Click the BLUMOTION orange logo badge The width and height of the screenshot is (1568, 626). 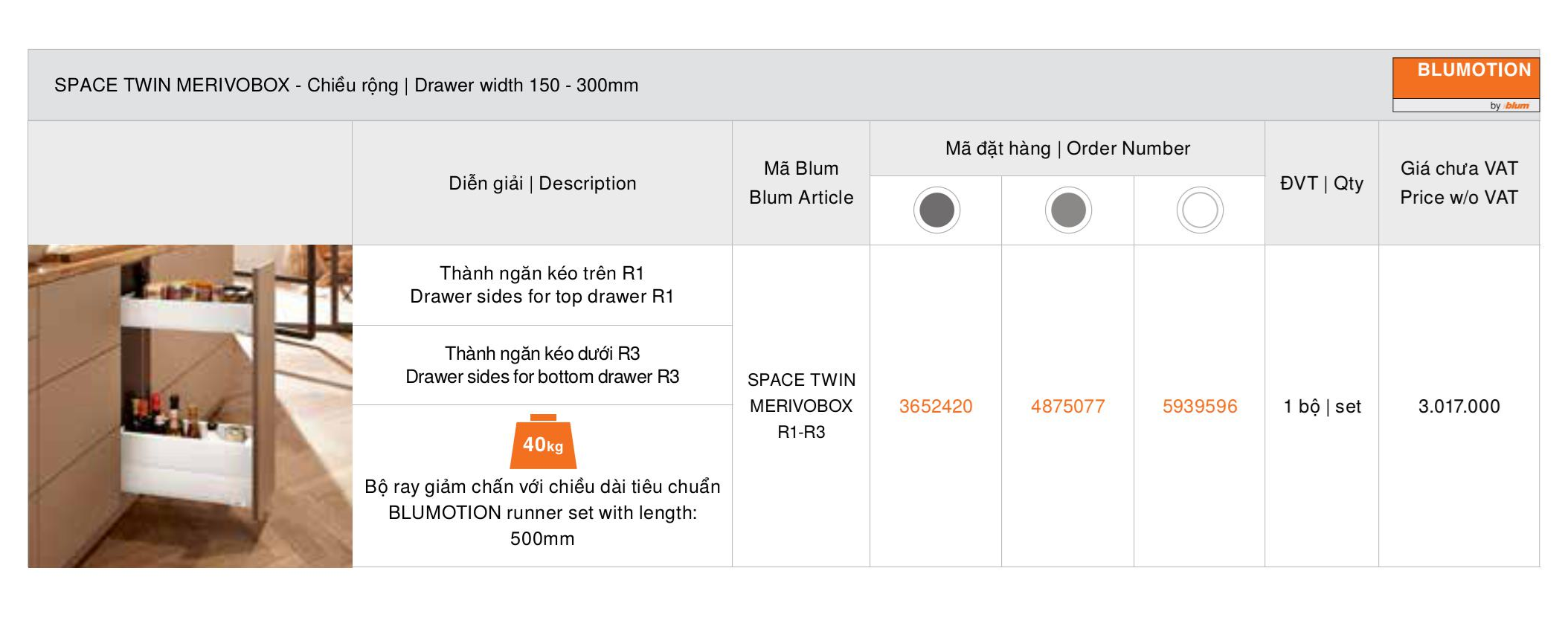[x=1465, y=78]
